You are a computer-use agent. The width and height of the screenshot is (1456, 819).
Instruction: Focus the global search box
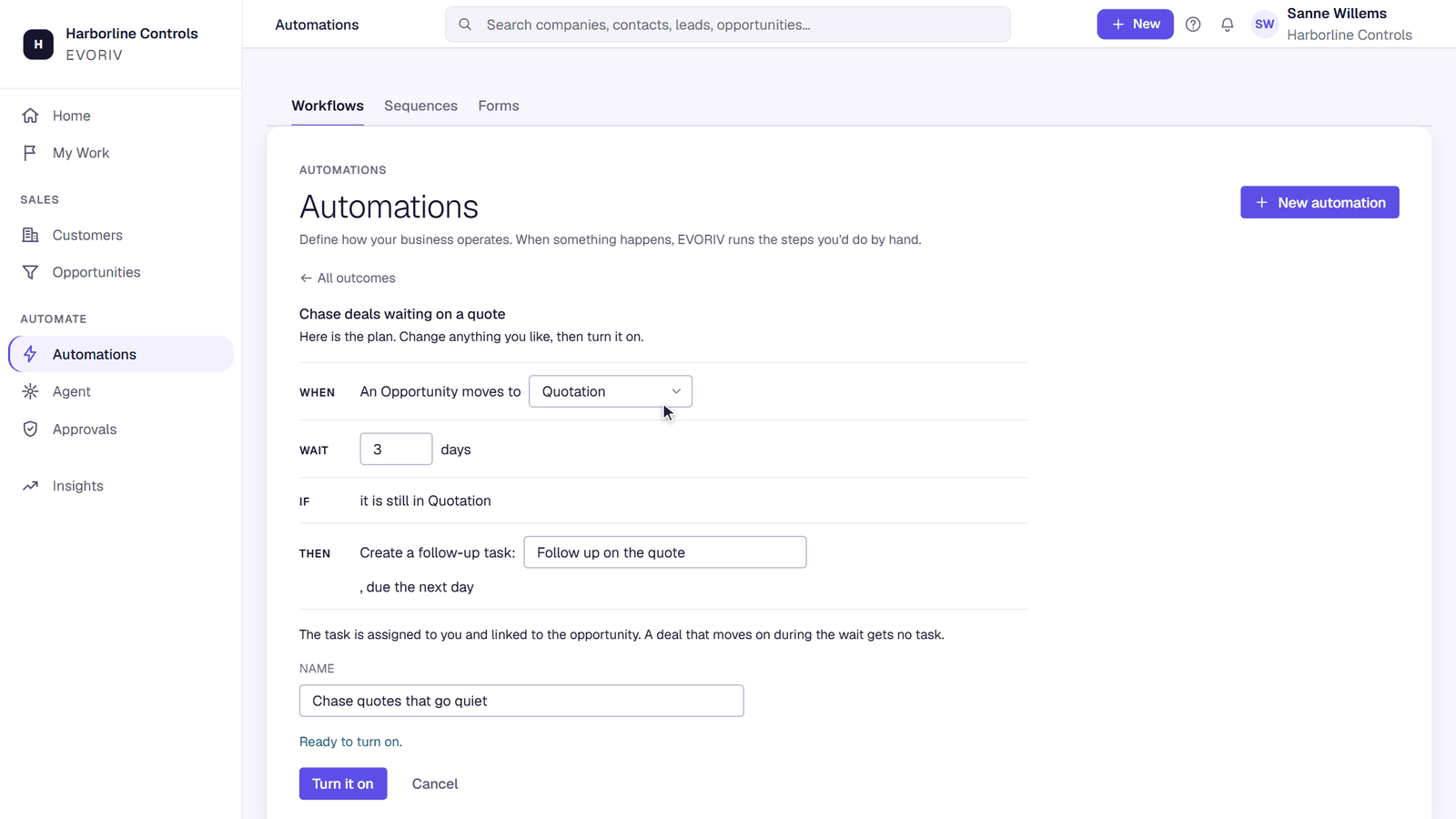coord(728,25)
